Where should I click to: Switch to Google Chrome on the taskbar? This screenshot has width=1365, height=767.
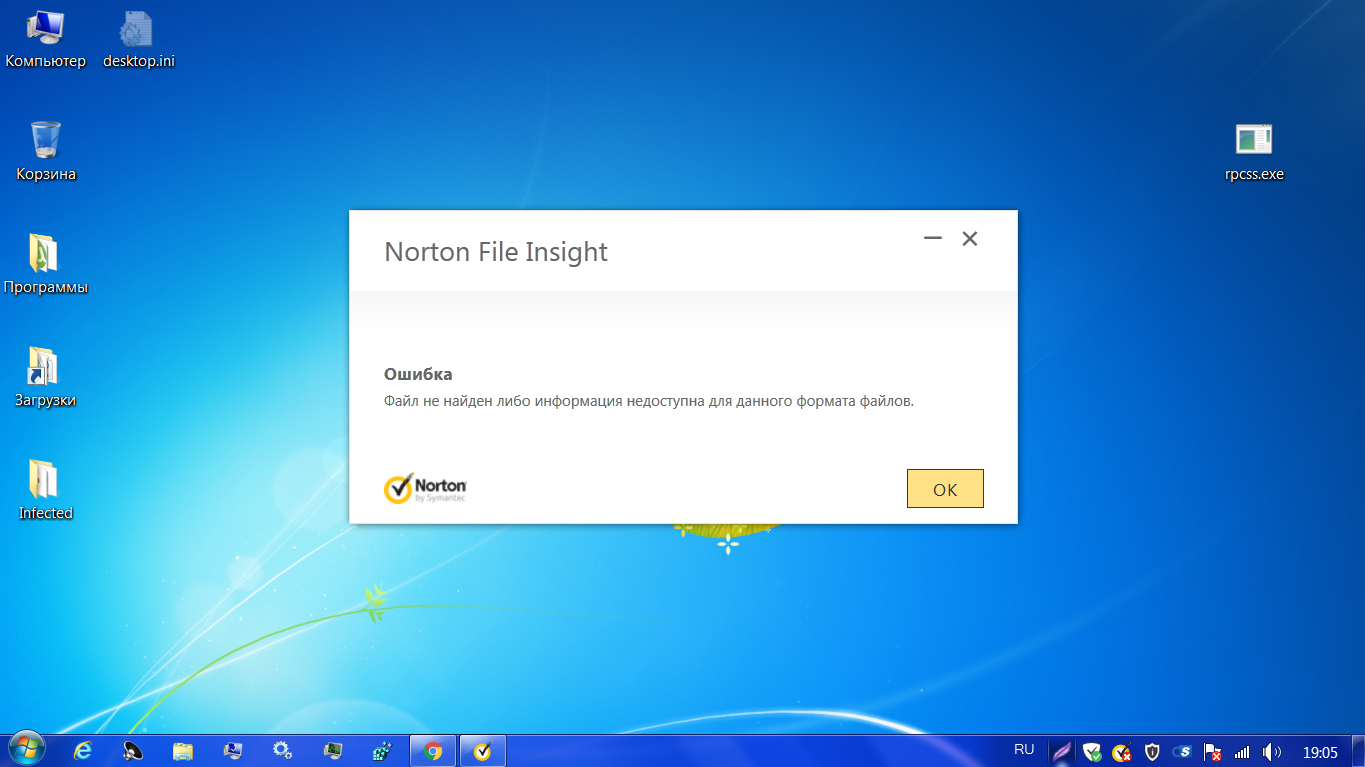(433, 751)
